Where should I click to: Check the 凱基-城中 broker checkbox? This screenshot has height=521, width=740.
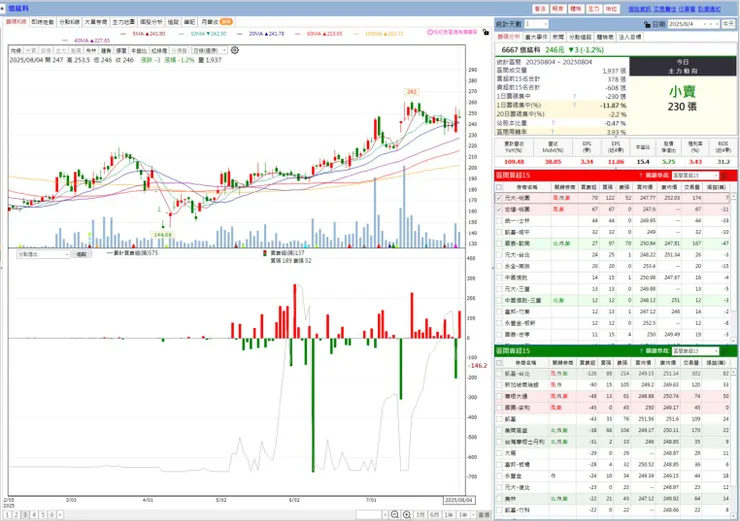point(499,232)
